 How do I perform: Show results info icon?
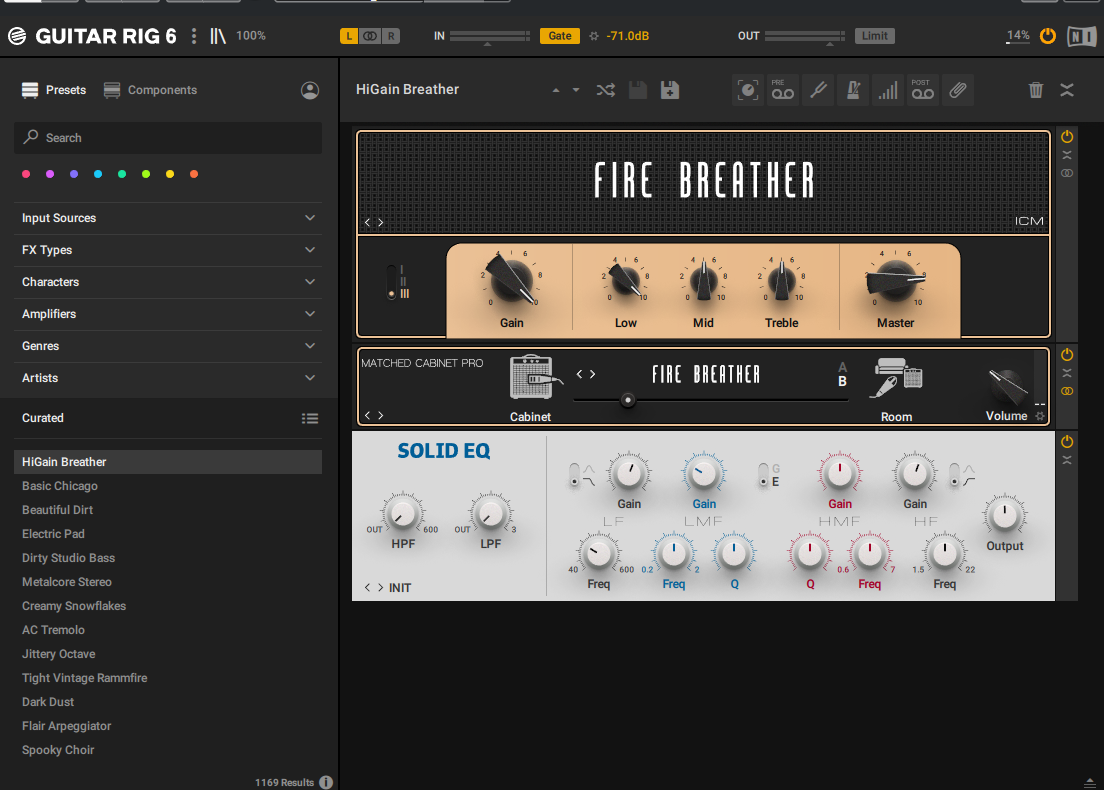coord(326,782)
